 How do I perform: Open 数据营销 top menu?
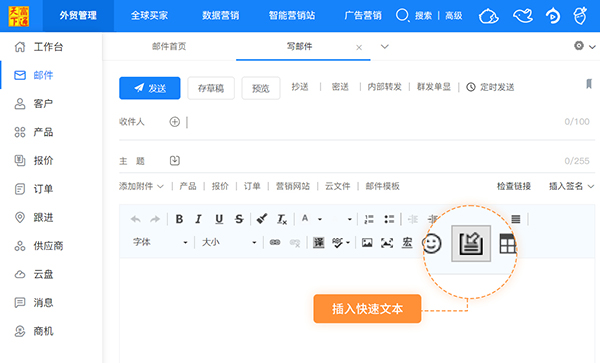coord(220,16)
